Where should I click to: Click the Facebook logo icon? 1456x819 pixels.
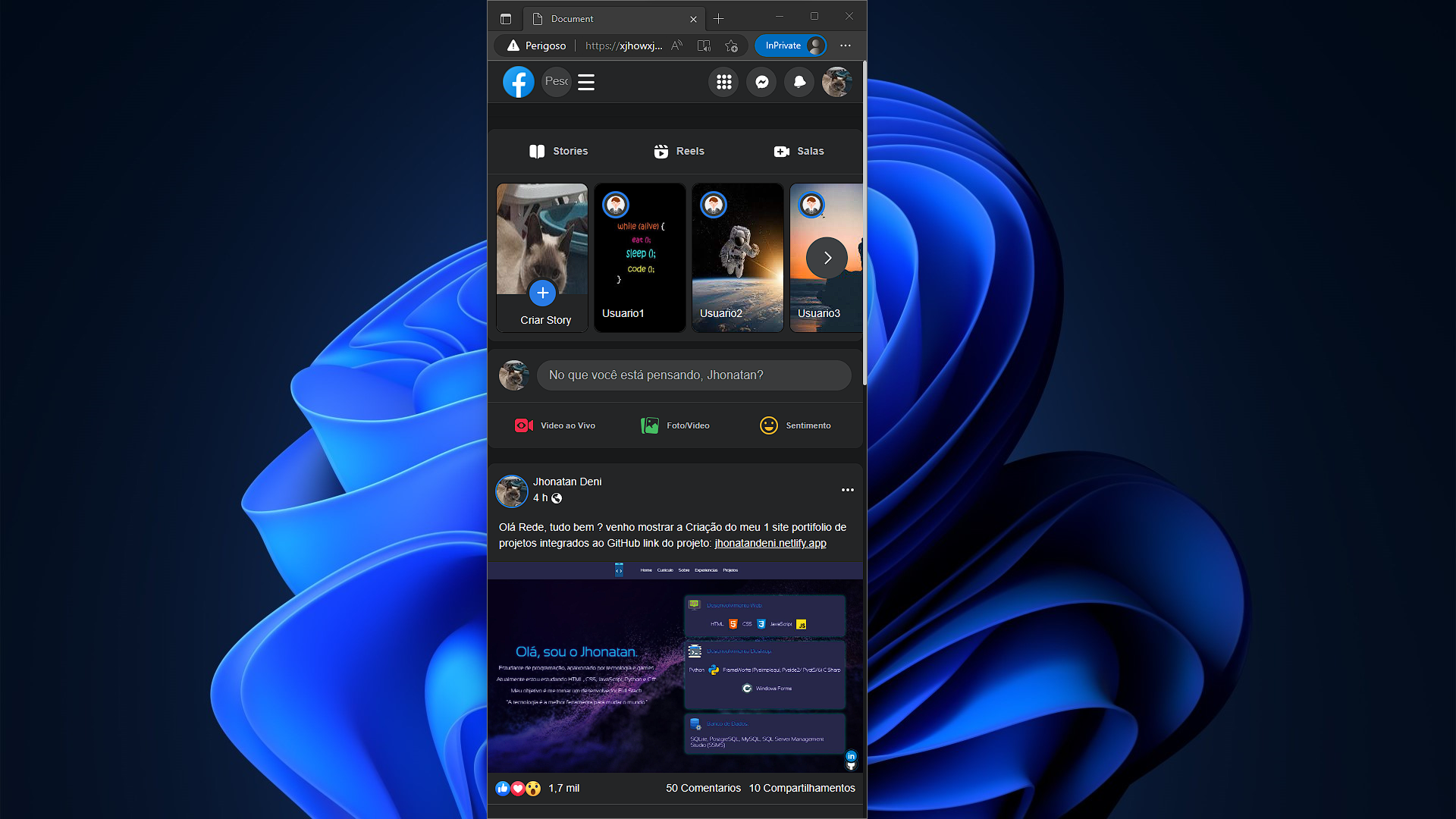coord(519,82)
